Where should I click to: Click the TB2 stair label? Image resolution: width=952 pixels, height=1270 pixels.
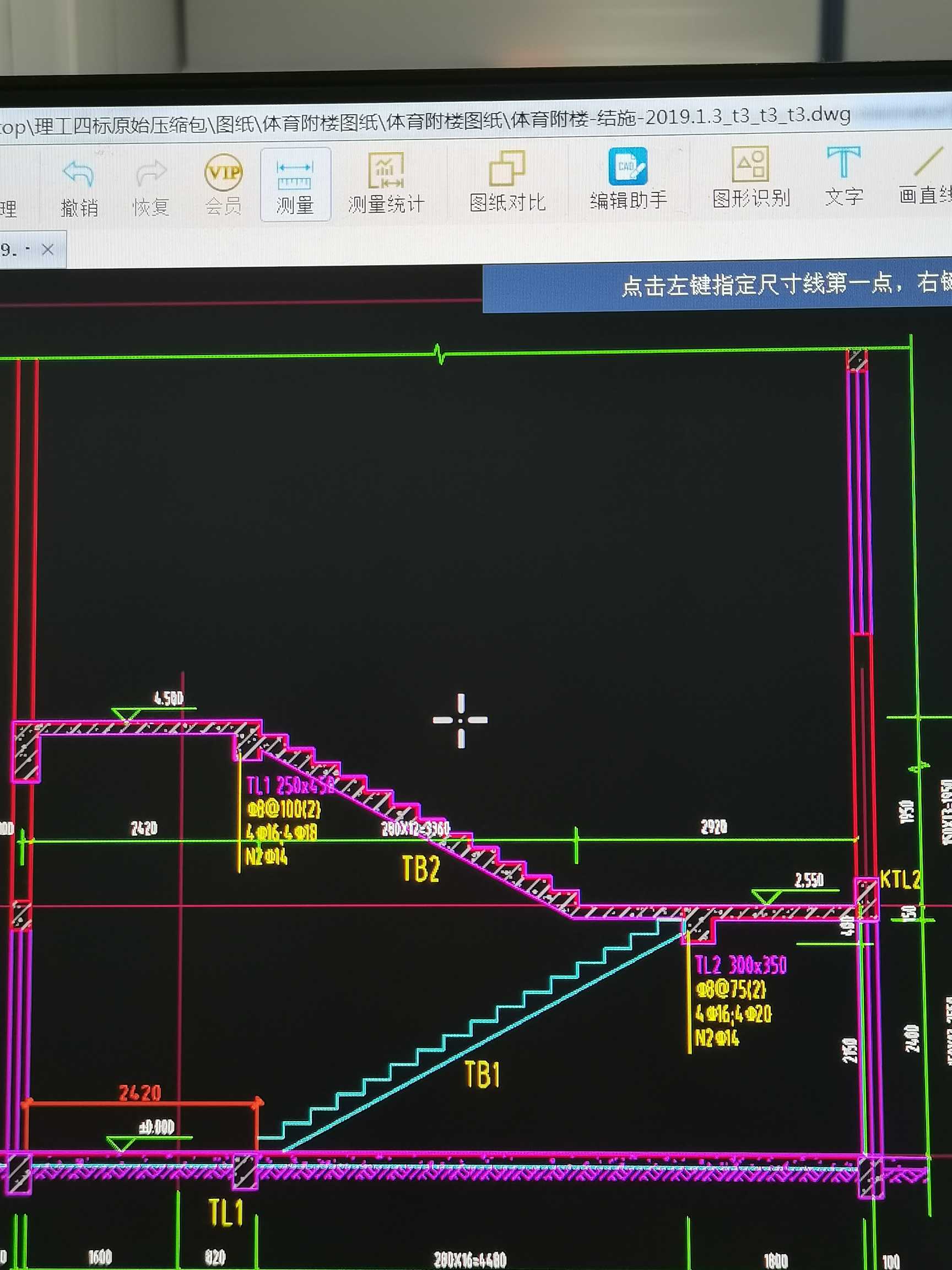coord(421,868)
